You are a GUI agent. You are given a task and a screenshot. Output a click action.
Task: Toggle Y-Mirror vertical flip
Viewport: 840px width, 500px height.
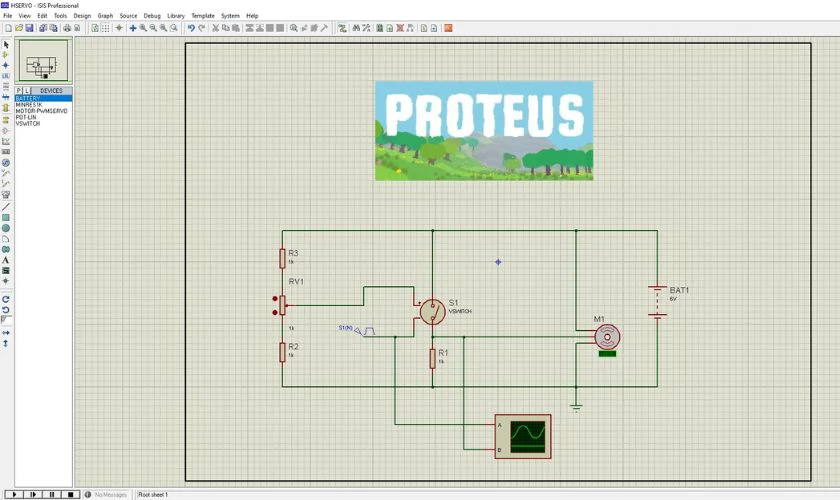click(6, 344)
